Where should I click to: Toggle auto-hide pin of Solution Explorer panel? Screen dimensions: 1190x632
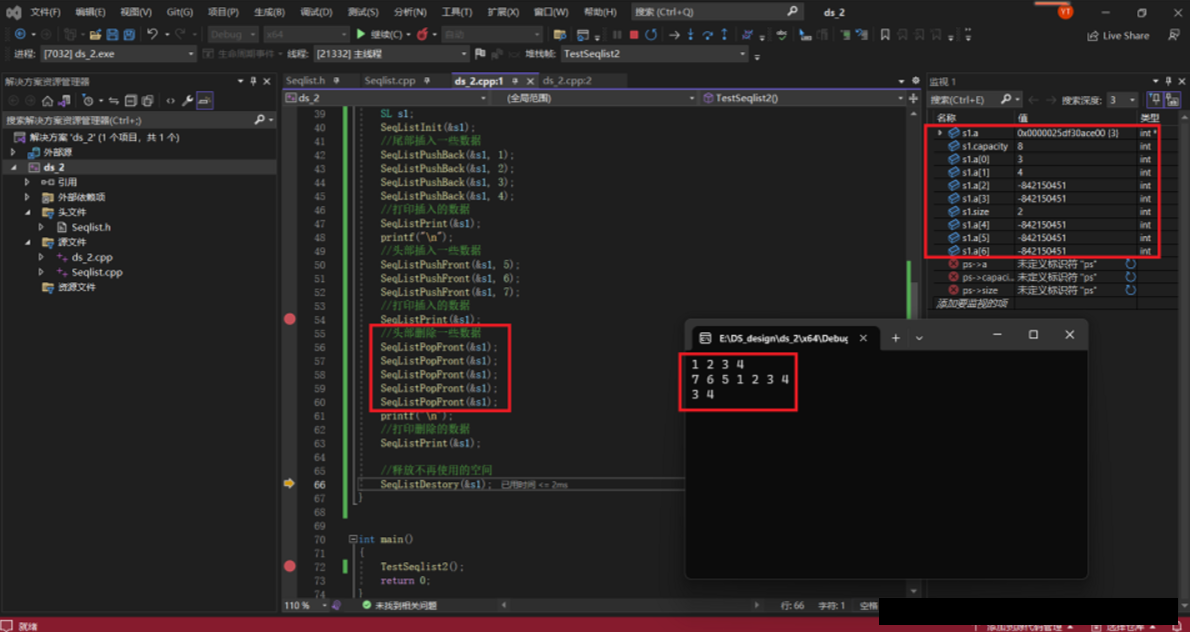click(x=253, y=81)
